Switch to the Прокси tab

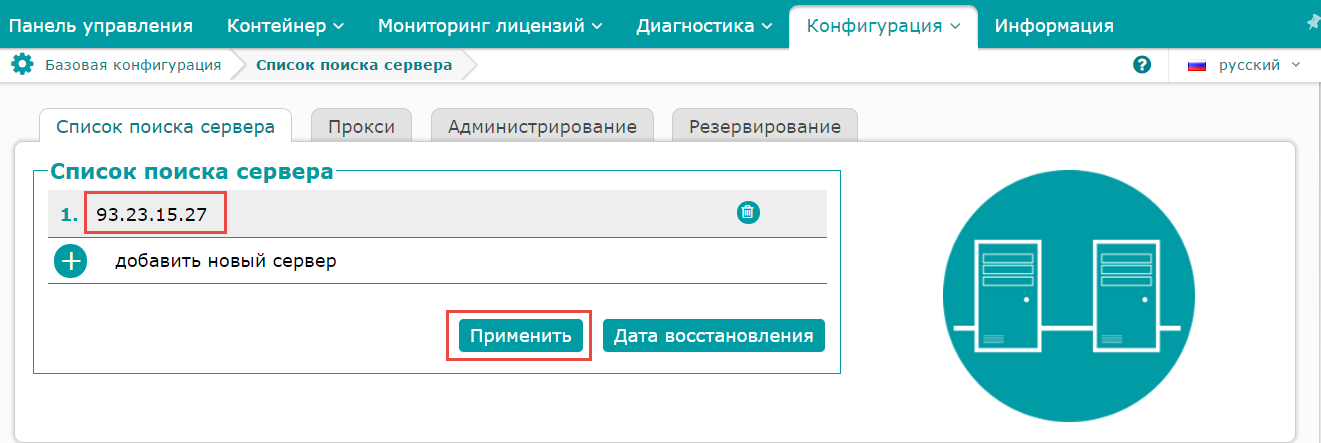click(361, 127)
